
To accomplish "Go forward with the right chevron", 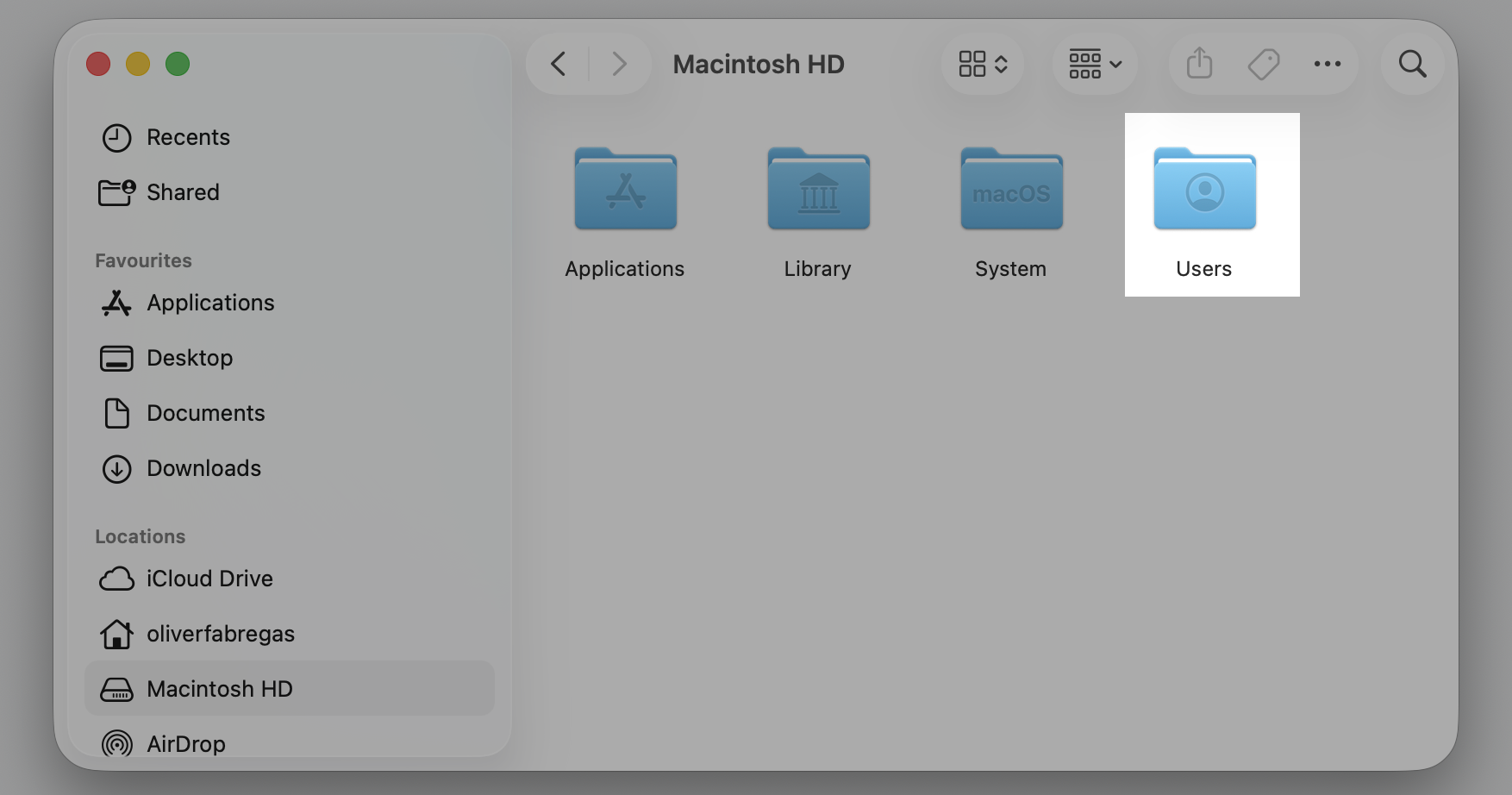I will pos(619,64).
